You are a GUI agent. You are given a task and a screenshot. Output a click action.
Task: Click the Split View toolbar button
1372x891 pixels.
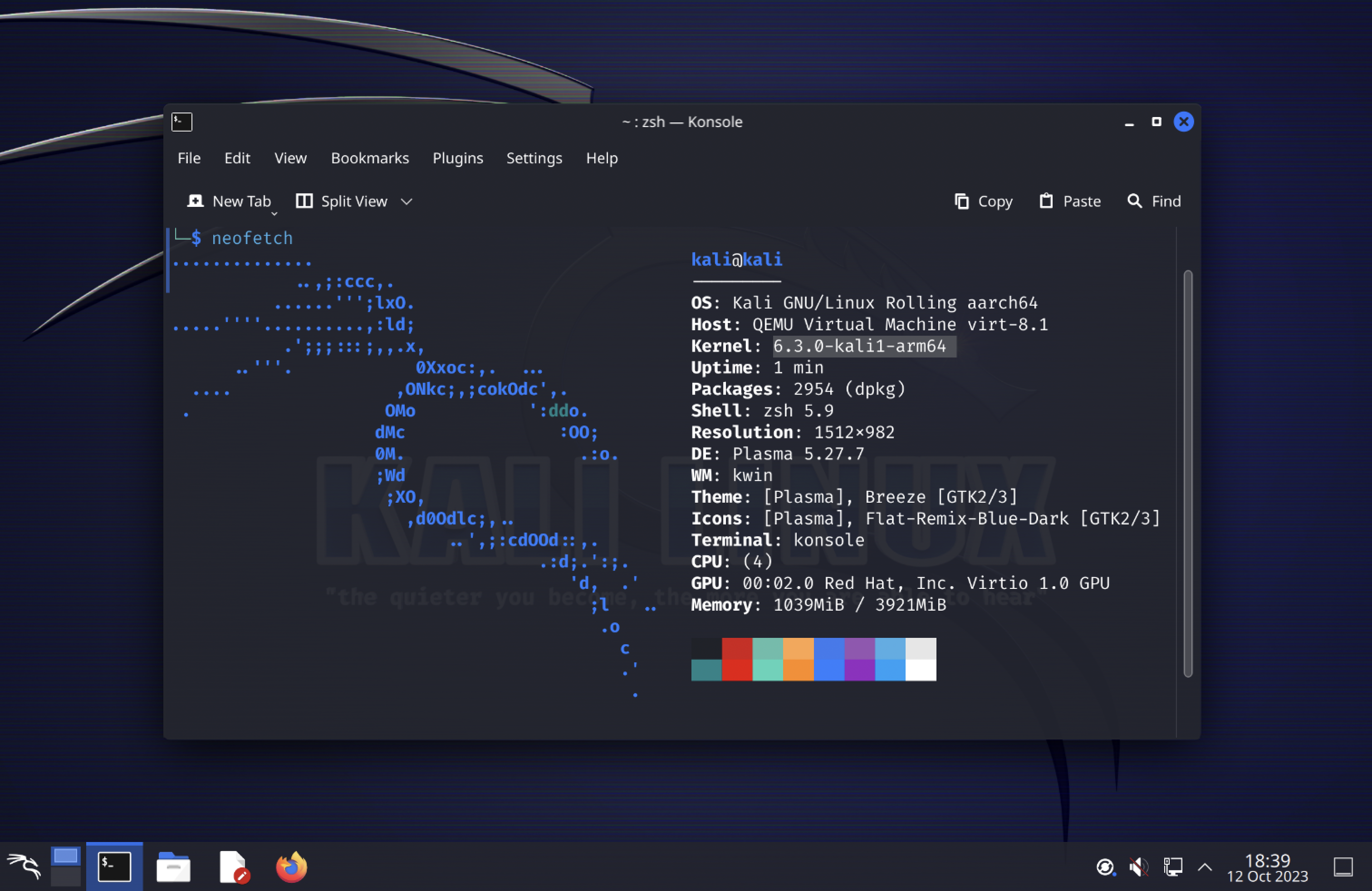coord(341,201)
